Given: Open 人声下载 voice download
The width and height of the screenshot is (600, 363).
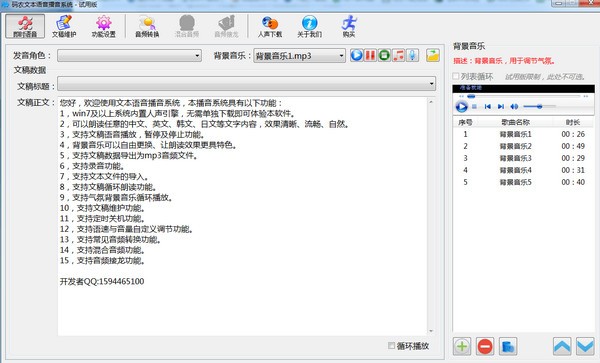Looking at the screenshot, I should 270,26.
